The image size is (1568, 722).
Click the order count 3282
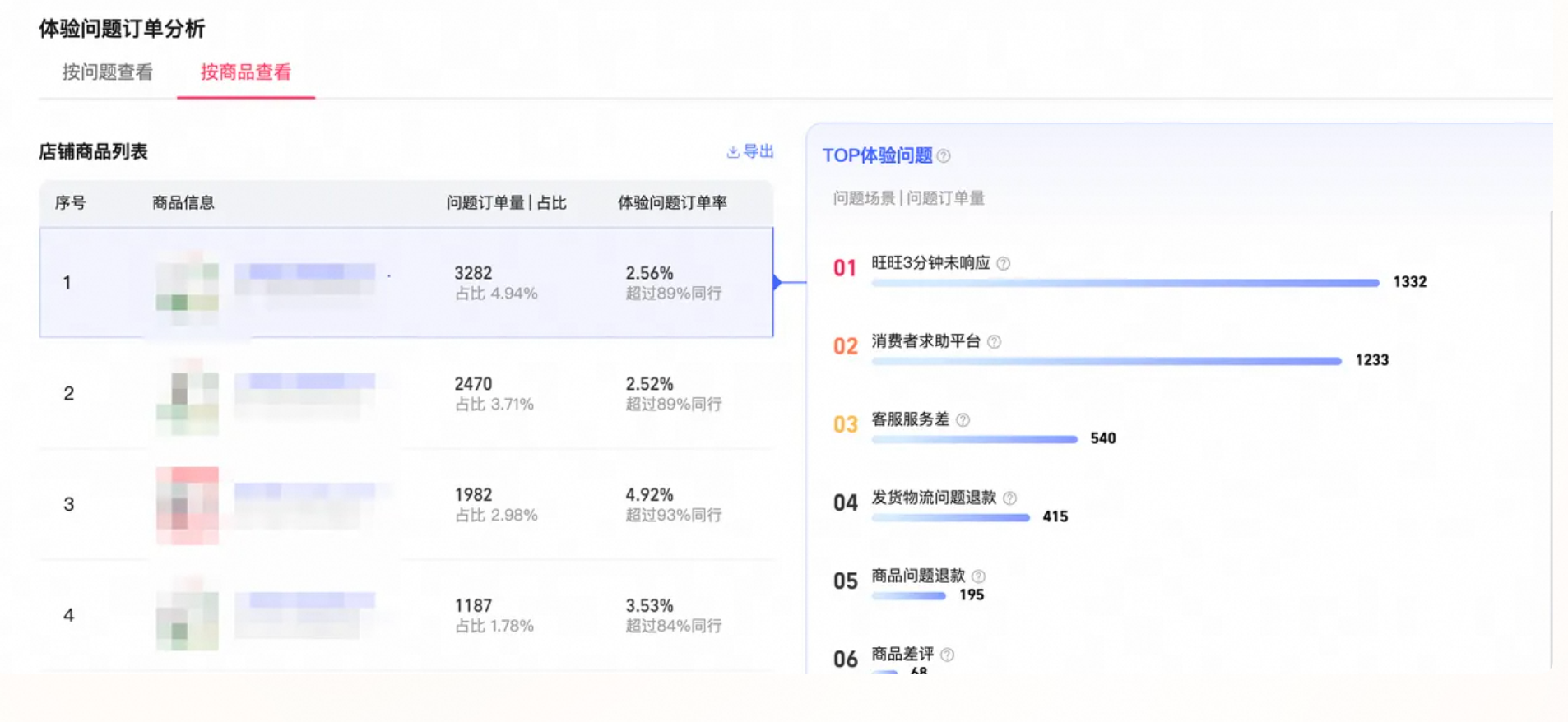[x=473, y=273]
